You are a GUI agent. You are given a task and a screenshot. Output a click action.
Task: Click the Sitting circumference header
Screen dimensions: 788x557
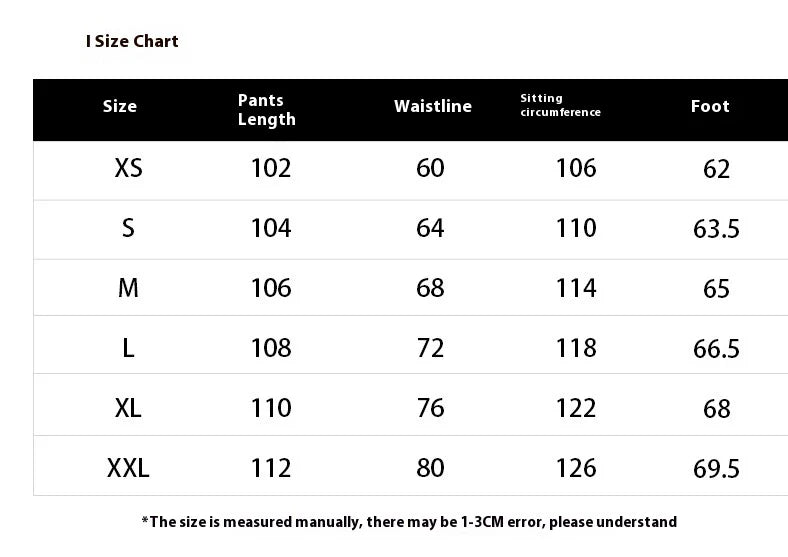pyautogui.click(x=560, y=105)
